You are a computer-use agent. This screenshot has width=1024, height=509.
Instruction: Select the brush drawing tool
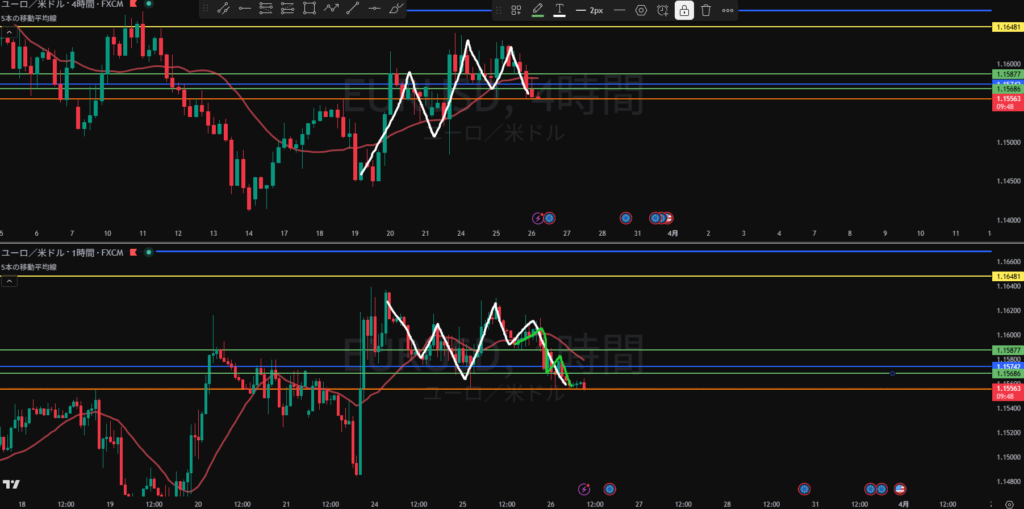[x=396, y=9]
